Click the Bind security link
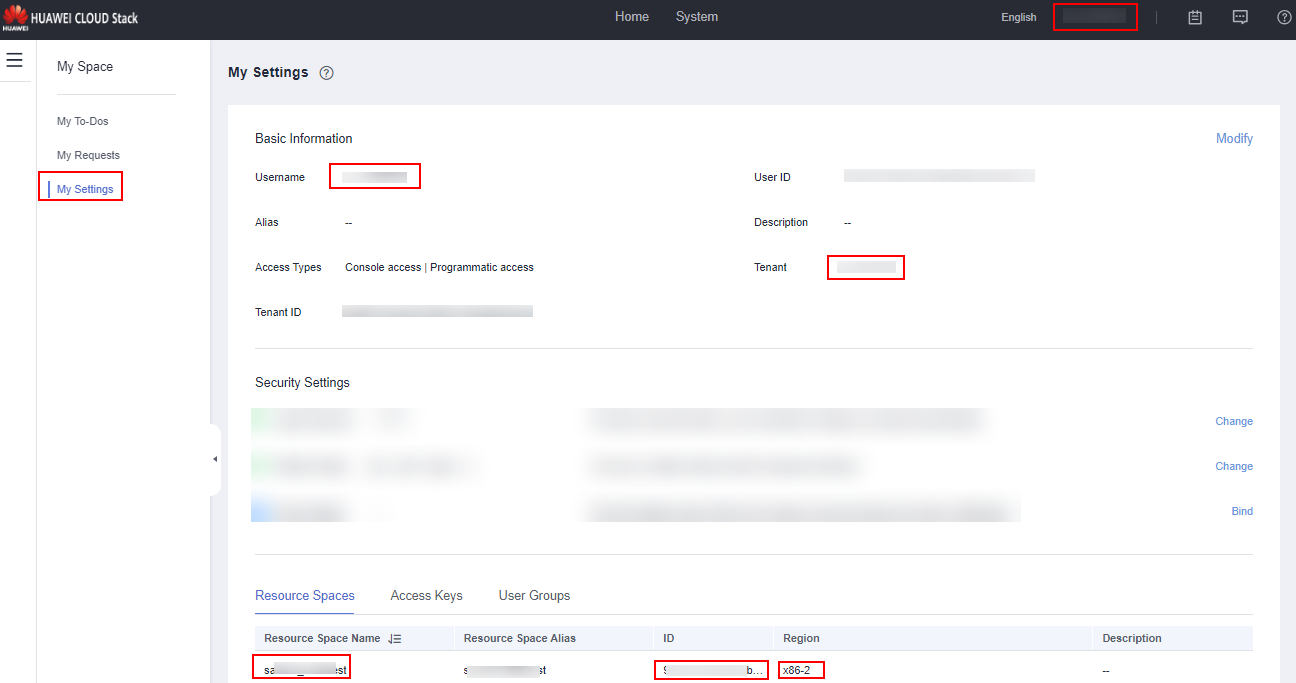 (x=1241, y=511)
